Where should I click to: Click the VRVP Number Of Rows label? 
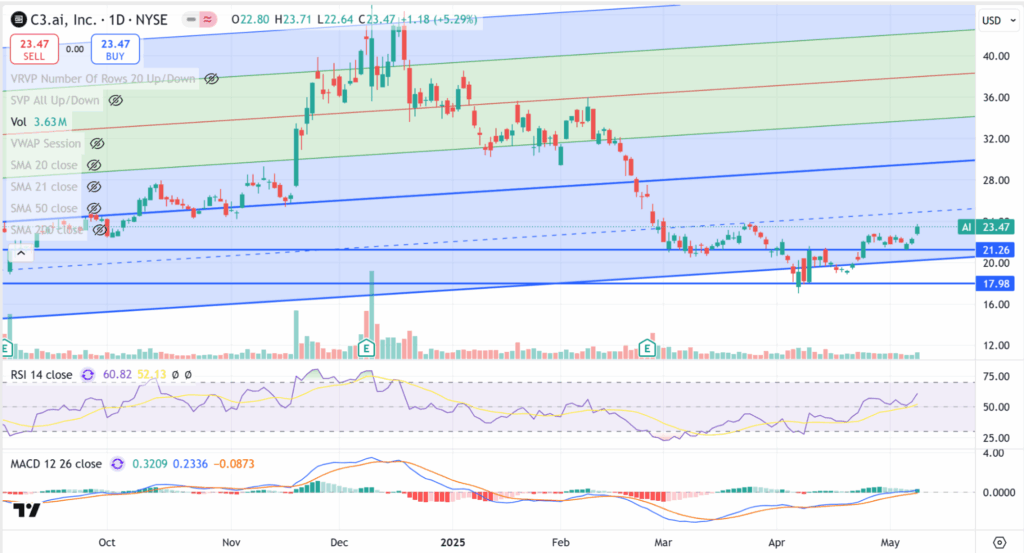tap(103, 79)
